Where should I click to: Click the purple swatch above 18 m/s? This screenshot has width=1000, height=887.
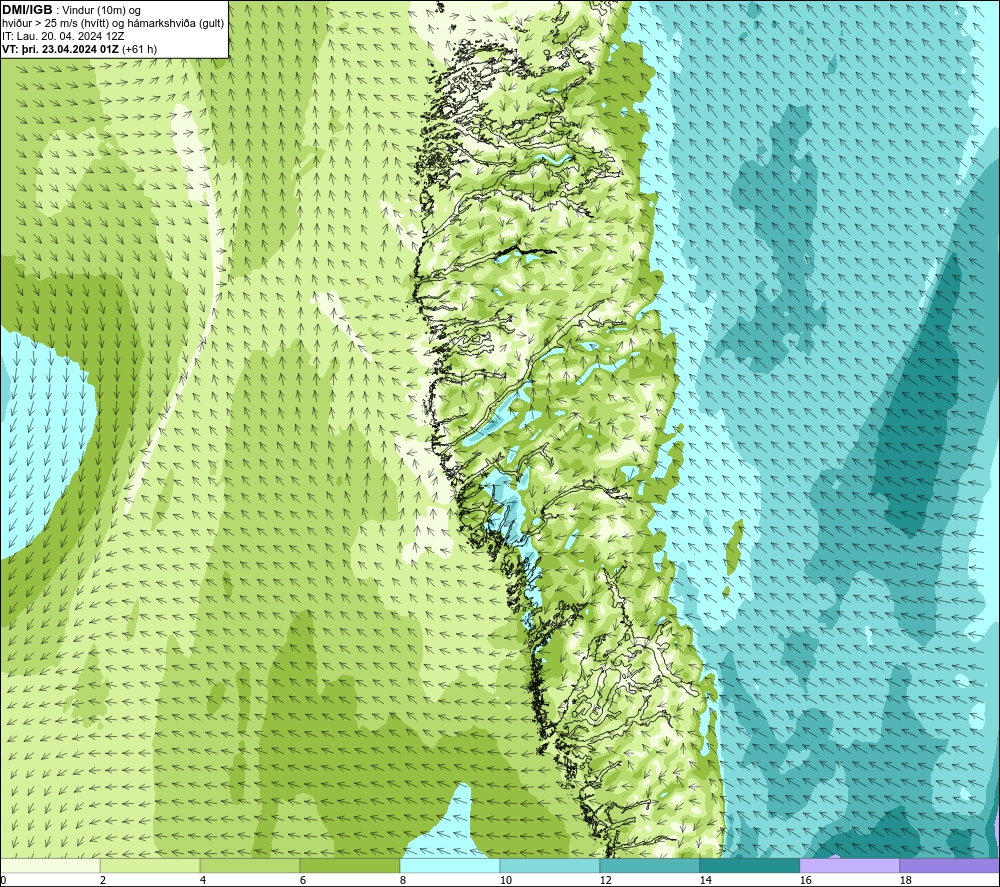(x=949, y=866)
